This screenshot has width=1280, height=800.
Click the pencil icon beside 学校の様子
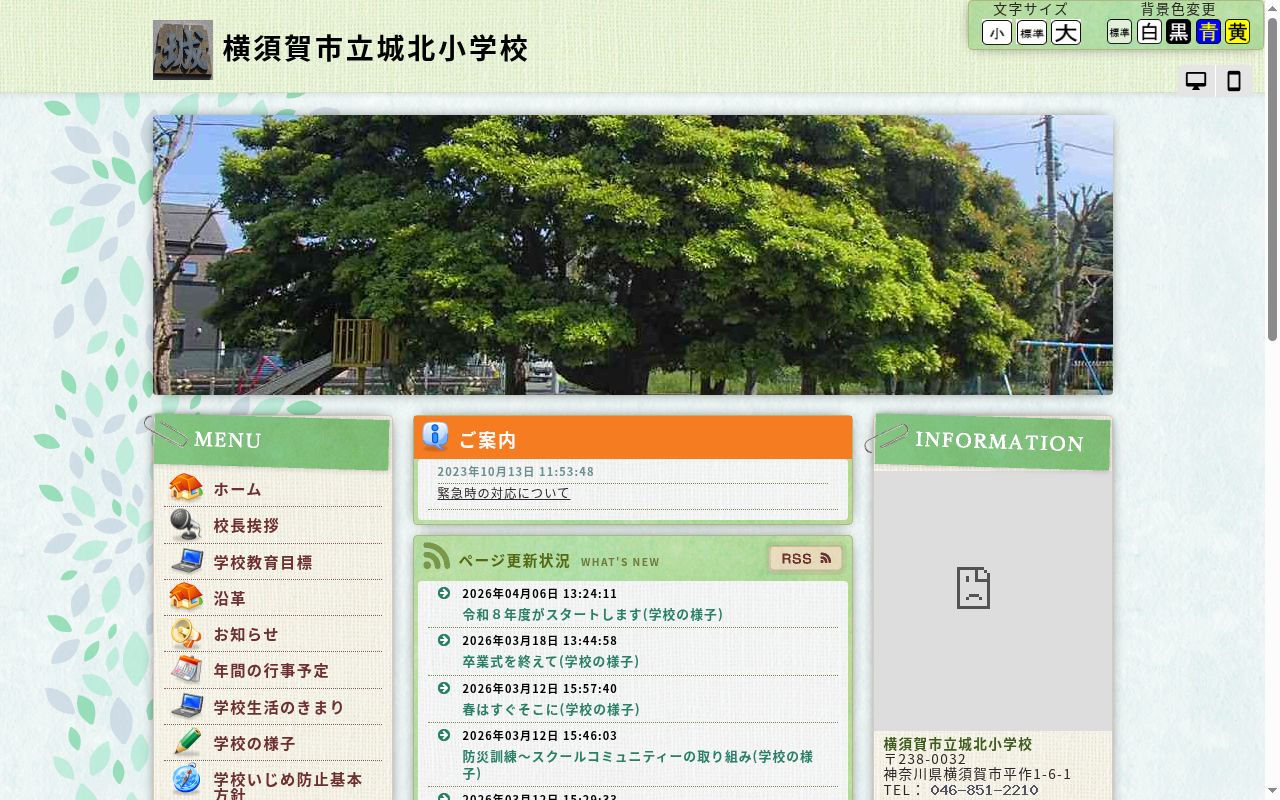[186, 742]
